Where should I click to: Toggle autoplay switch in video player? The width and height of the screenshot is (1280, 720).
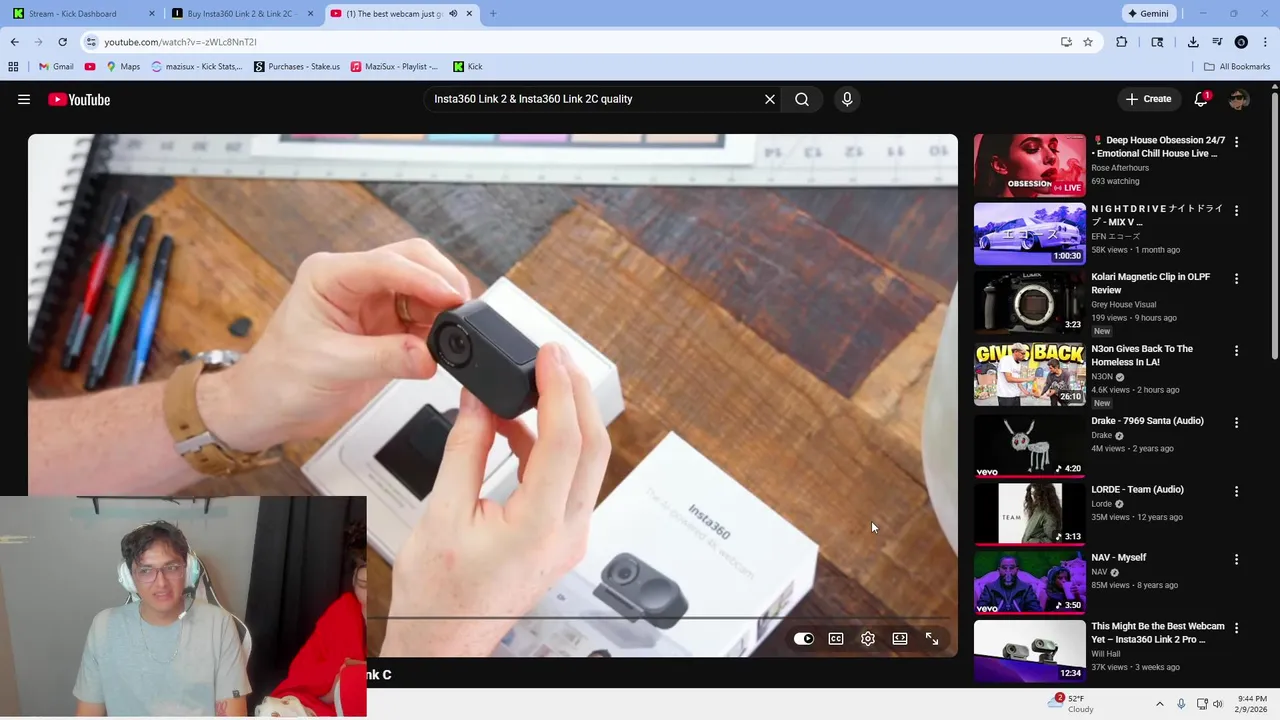(x=804, y=639)
